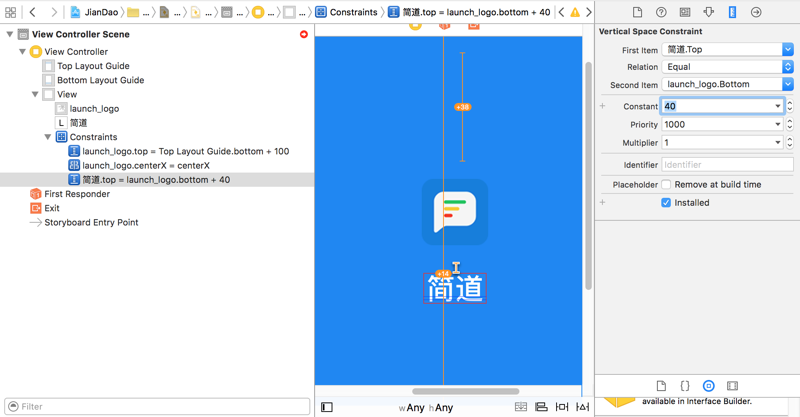The width and height of the screenshot is (800, 417).
Task: Click the red error indicator in outline
Action: click(x=304, y=34)
